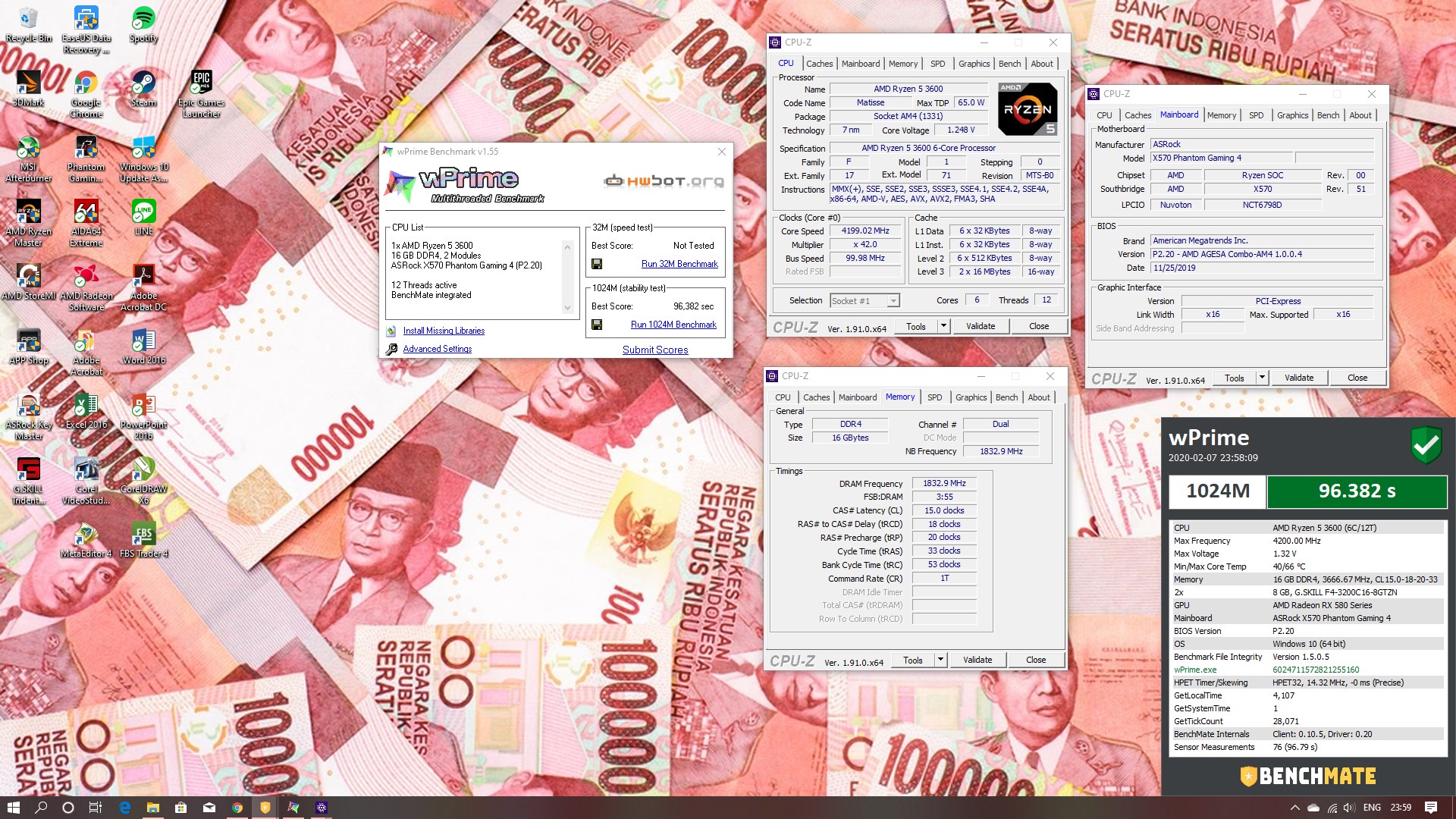Viewport: 1456px width, 819px height.
Task: Click Validate in CPU-Z CPU window
Action: click(980, 326)
